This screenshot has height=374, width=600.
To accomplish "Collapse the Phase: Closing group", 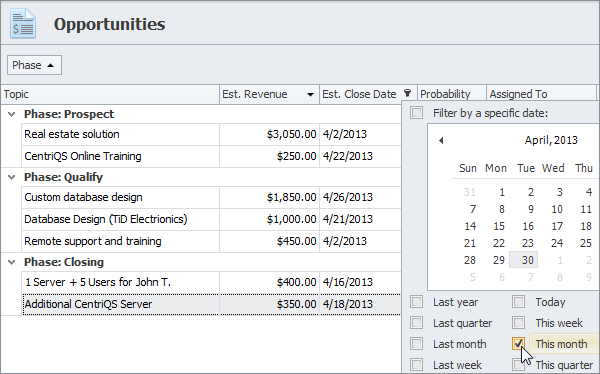I will click(12, 262).
